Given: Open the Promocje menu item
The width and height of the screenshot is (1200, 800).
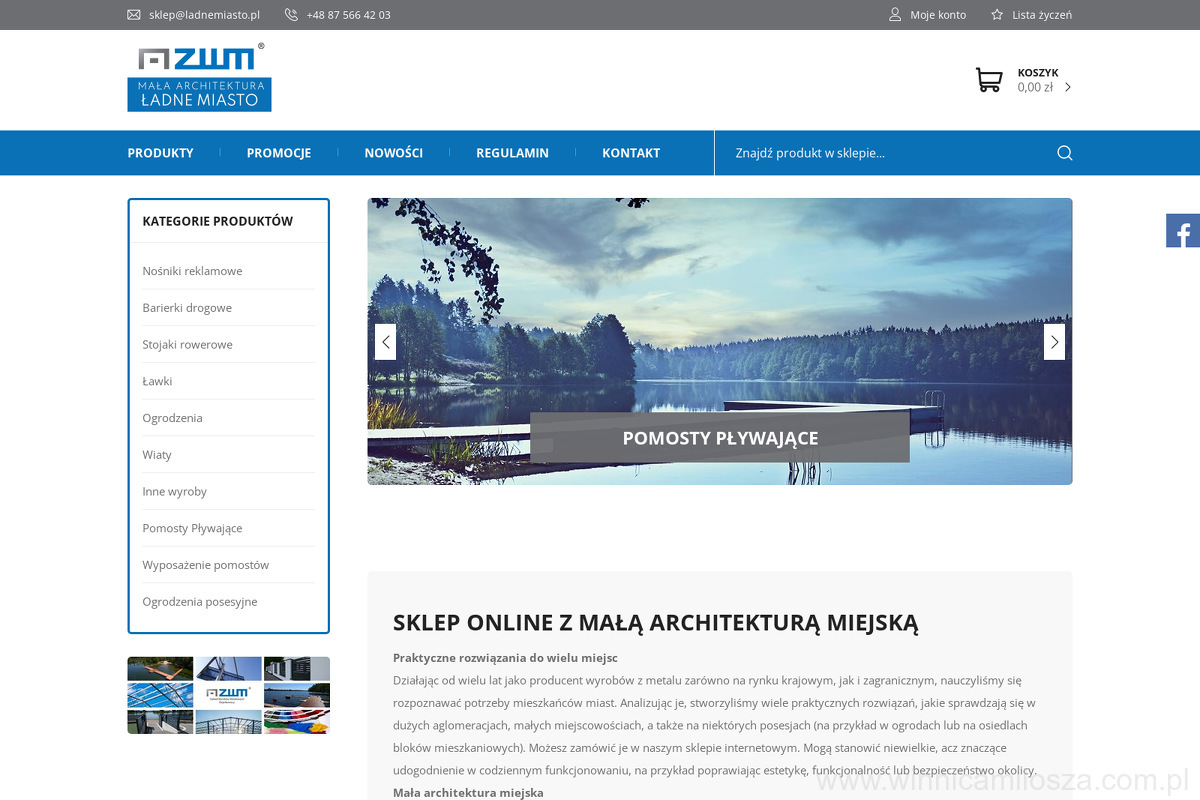Looking at the screenshot, I should point(278,153).
